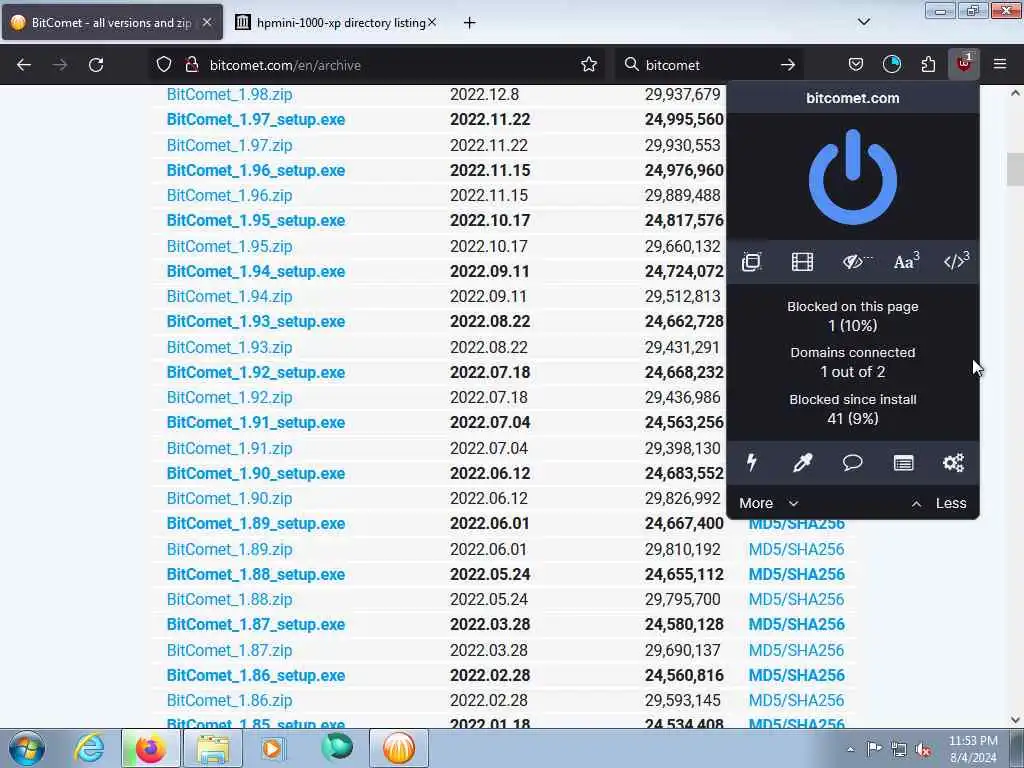Click the vertical scrollbar thumb

1015,168
